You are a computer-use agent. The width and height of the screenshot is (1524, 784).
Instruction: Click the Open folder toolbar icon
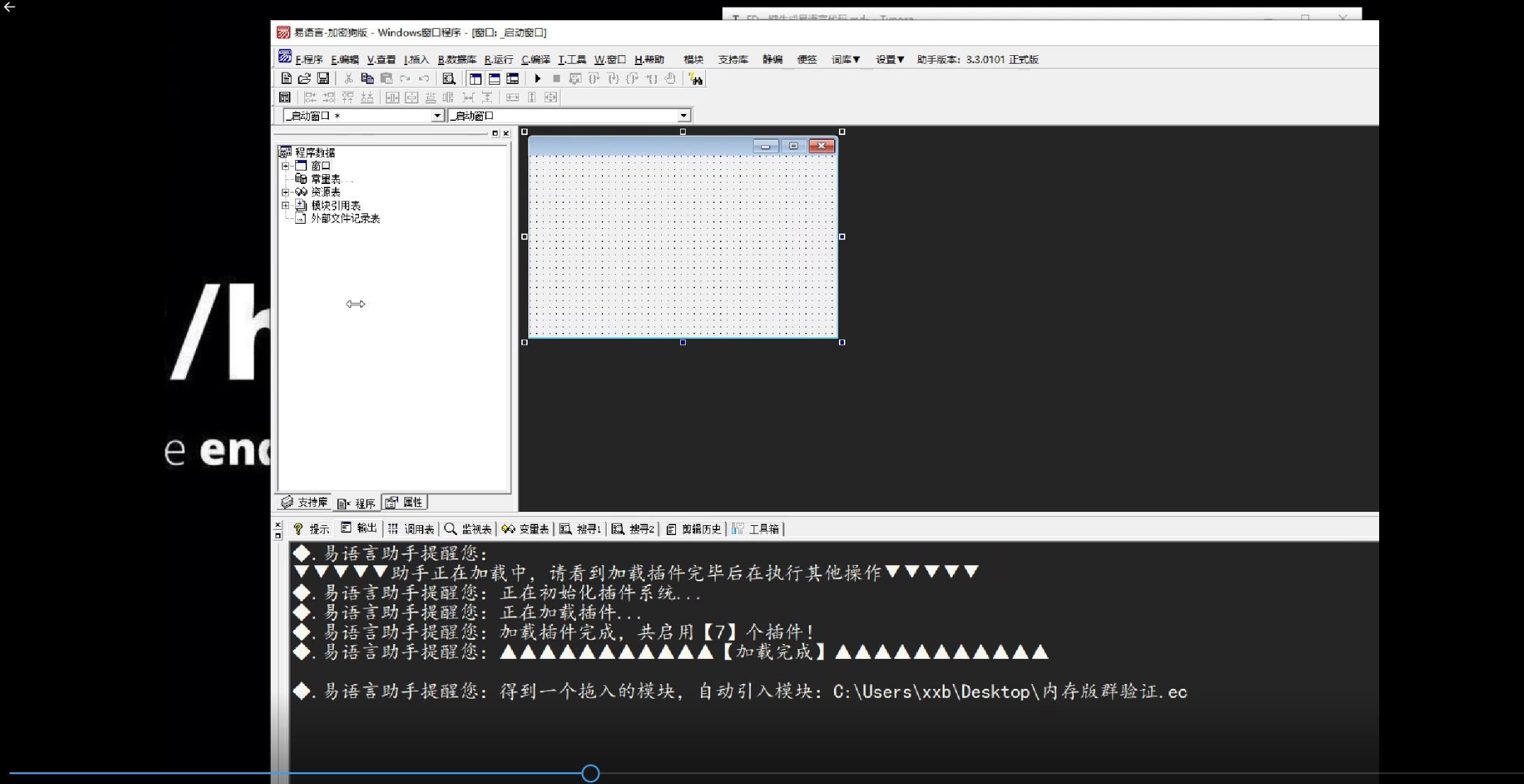click(304, 79)
